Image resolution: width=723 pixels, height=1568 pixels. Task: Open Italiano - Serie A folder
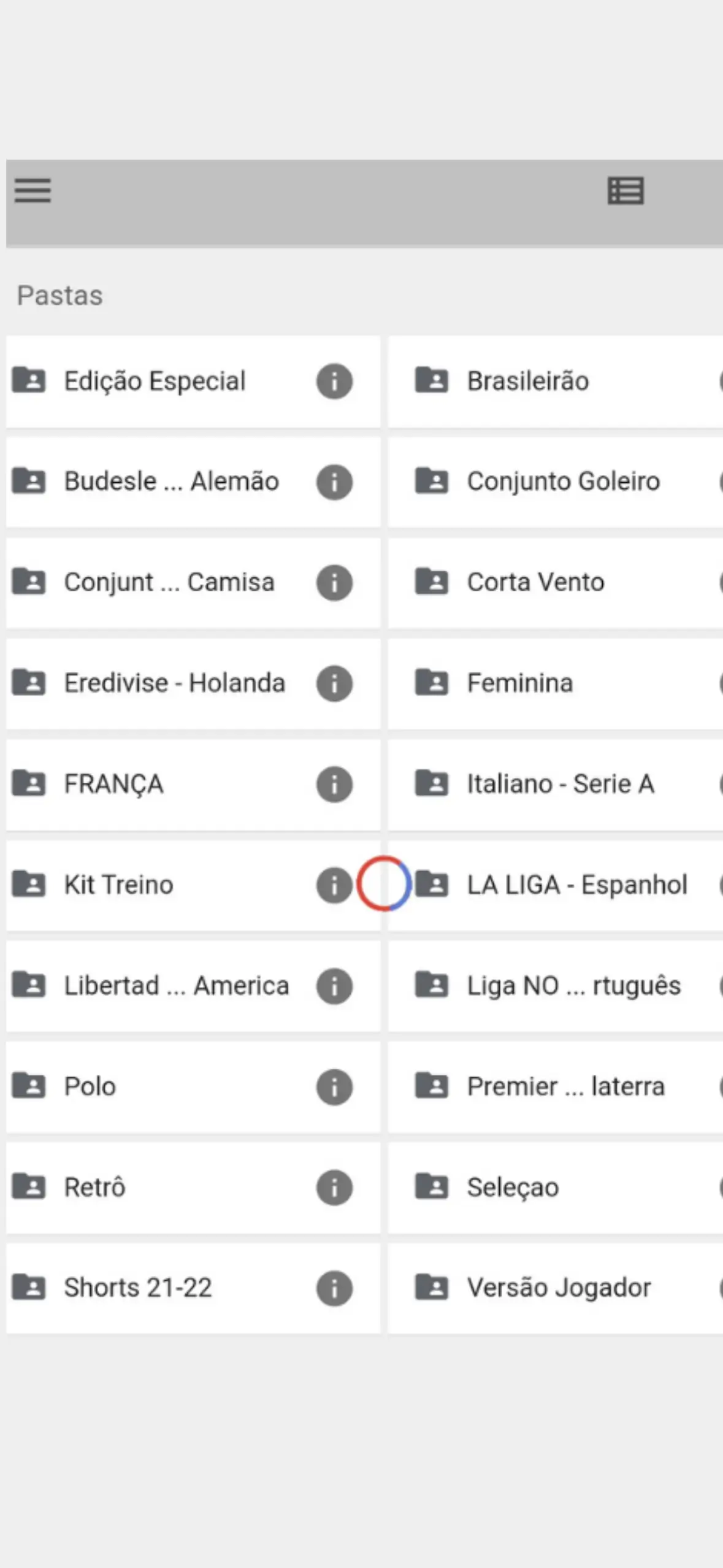pos(560,784)
